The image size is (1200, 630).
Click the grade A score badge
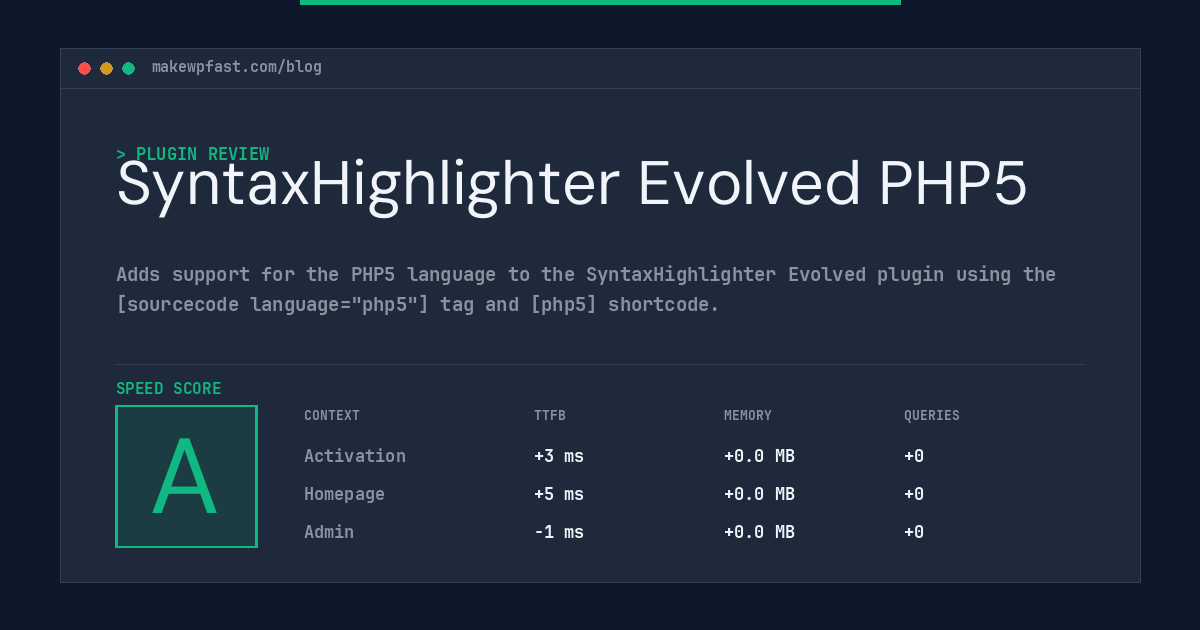186,476
